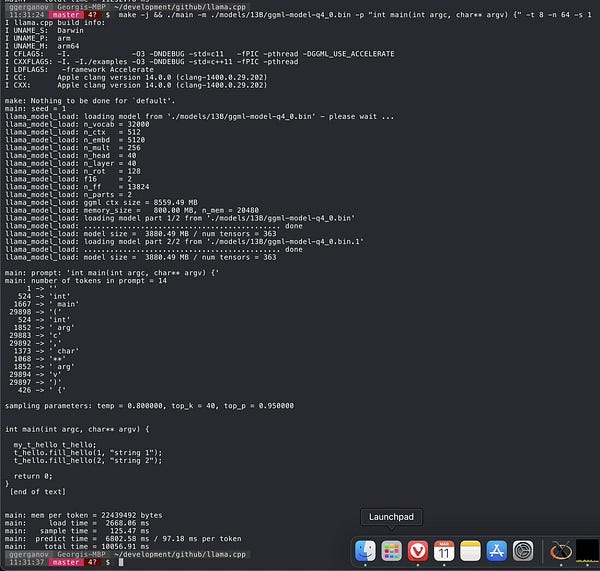
Task: Click the "main: seed = 1" line
Action: click(36, 109)
